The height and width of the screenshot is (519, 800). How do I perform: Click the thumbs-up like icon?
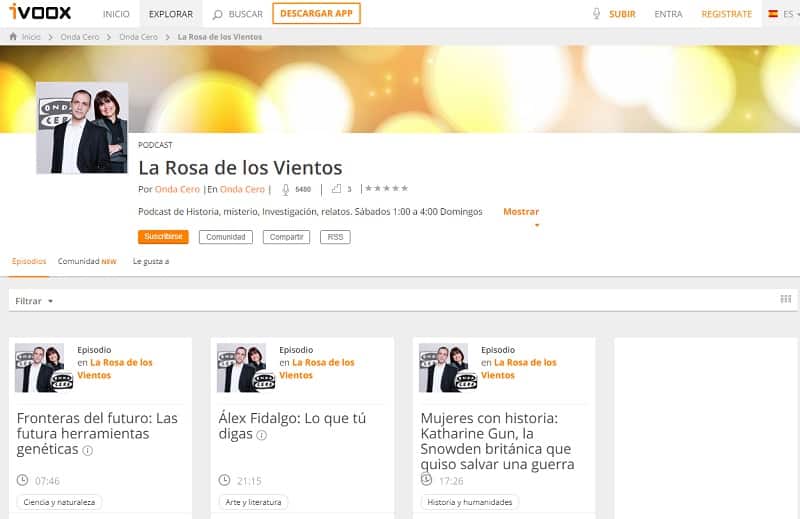pyautogui.click(x=336, y=189)
